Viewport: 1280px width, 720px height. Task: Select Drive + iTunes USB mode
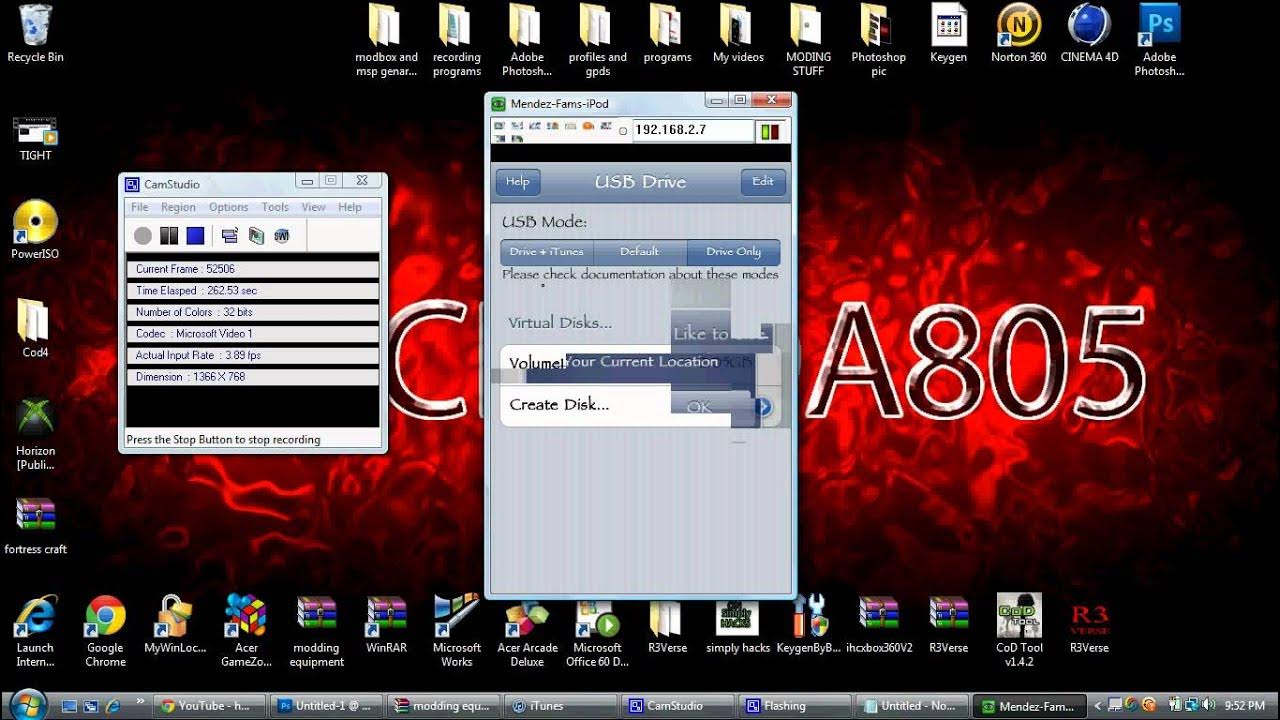click(x=547, y=252)
